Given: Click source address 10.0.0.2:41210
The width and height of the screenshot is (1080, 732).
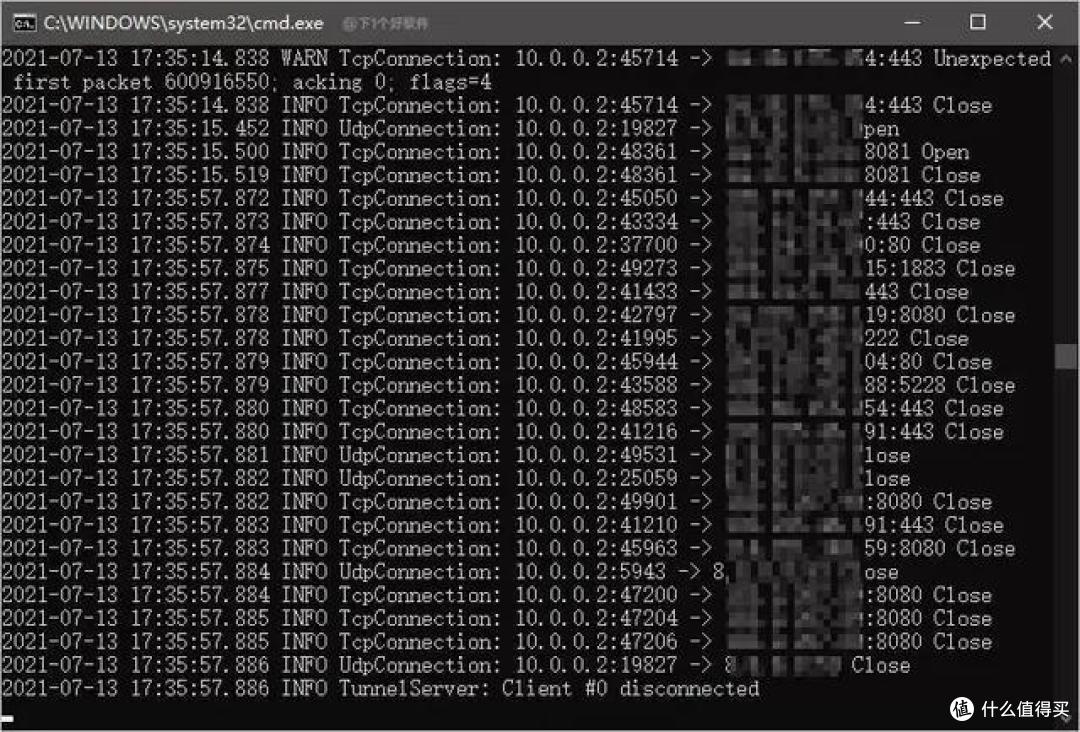Looking at the screenshot, I should pos(596,527).
